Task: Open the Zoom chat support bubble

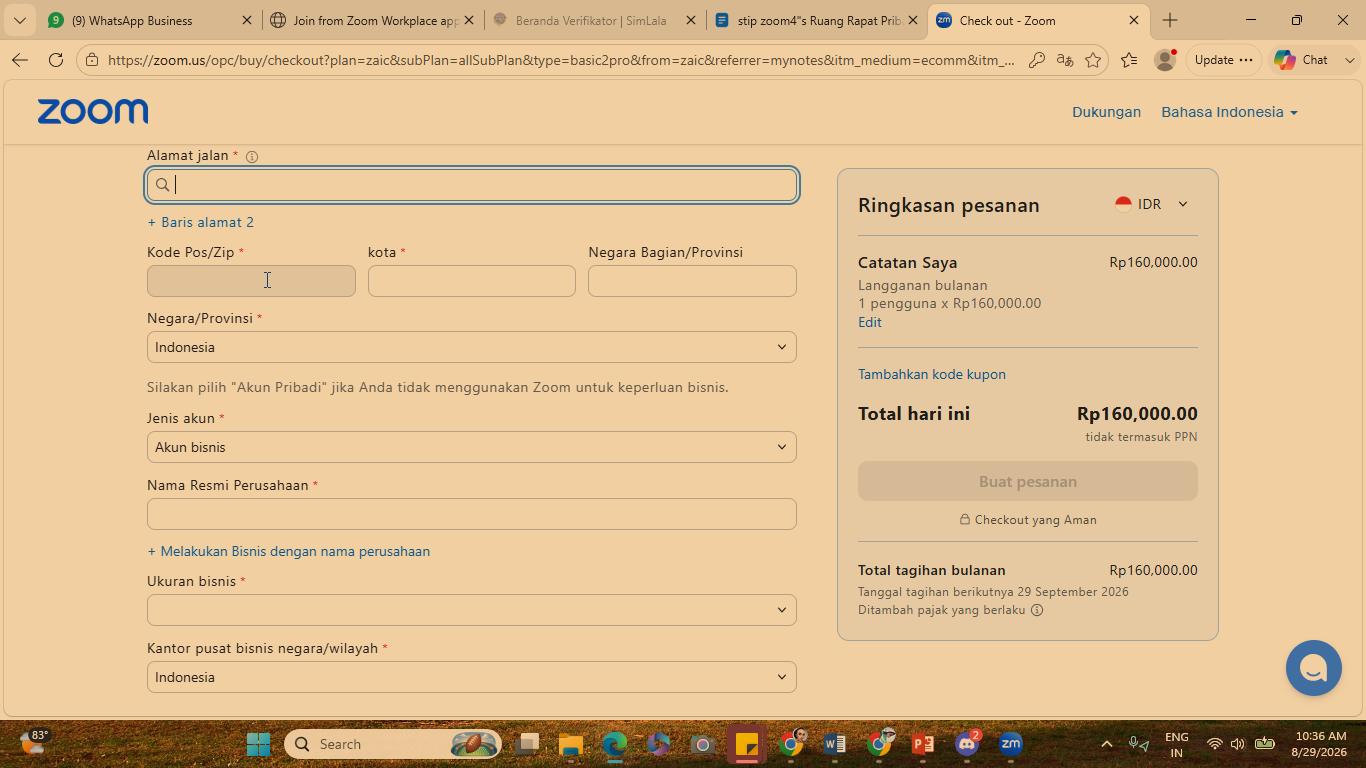Action: (1313, 668)
